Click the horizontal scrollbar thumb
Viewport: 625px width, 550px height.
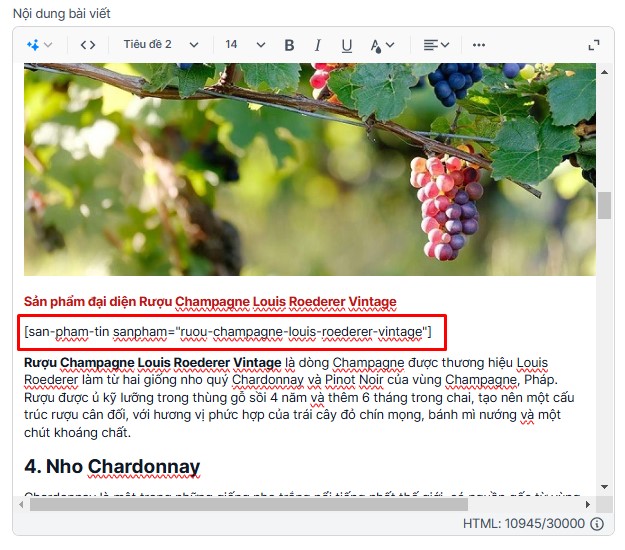coord(249,504)
